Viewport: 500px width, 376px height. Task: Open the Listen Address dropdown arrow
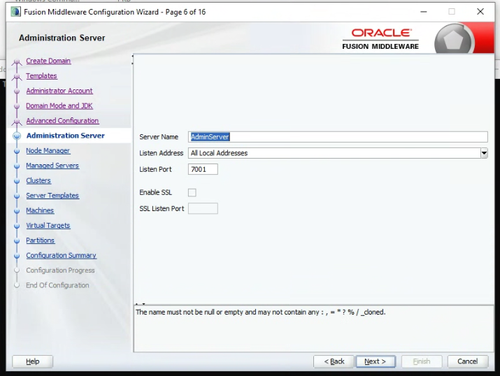click(x=484, y=153)
